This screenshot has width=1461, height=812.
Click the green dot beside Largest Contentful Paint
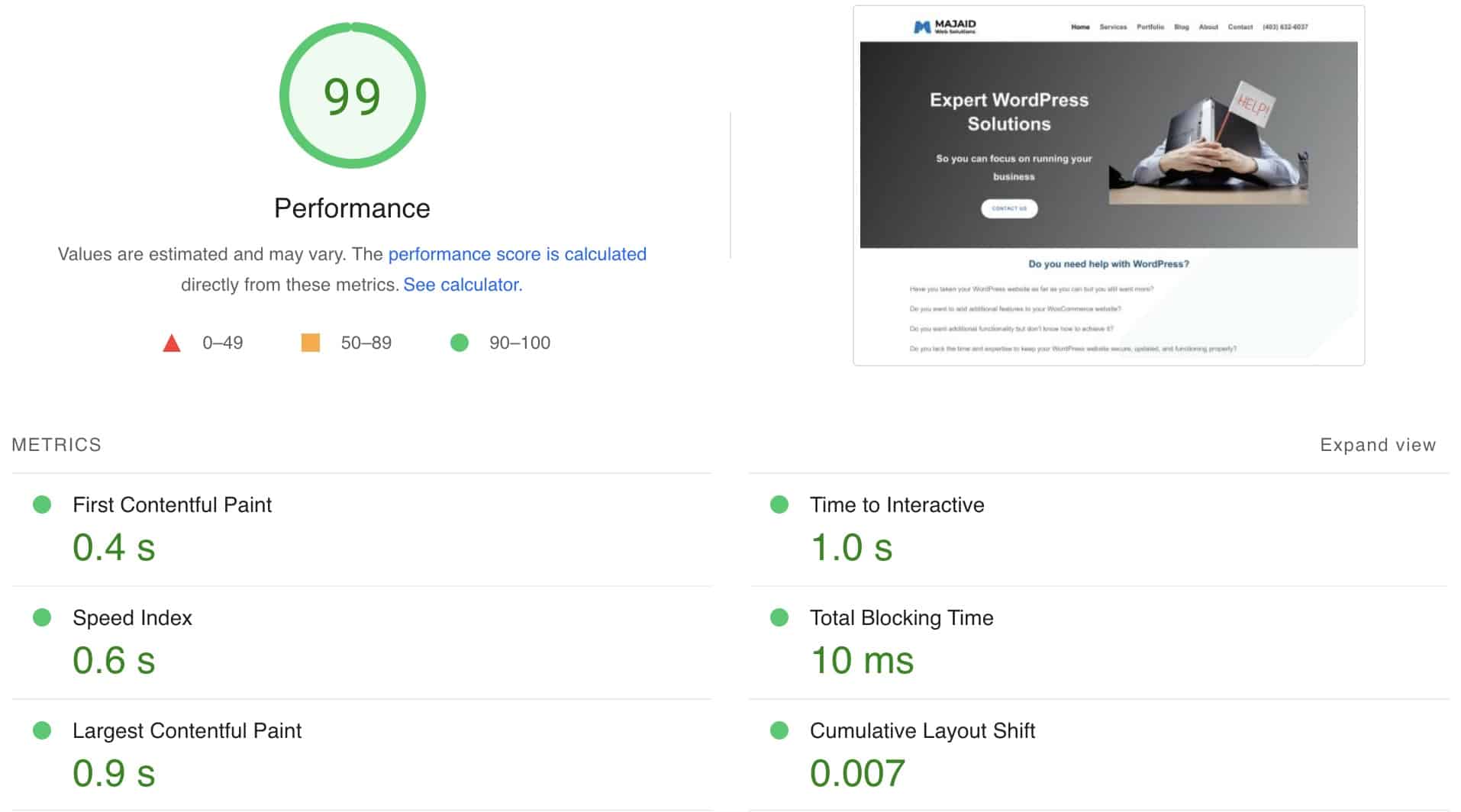point(42,730)
